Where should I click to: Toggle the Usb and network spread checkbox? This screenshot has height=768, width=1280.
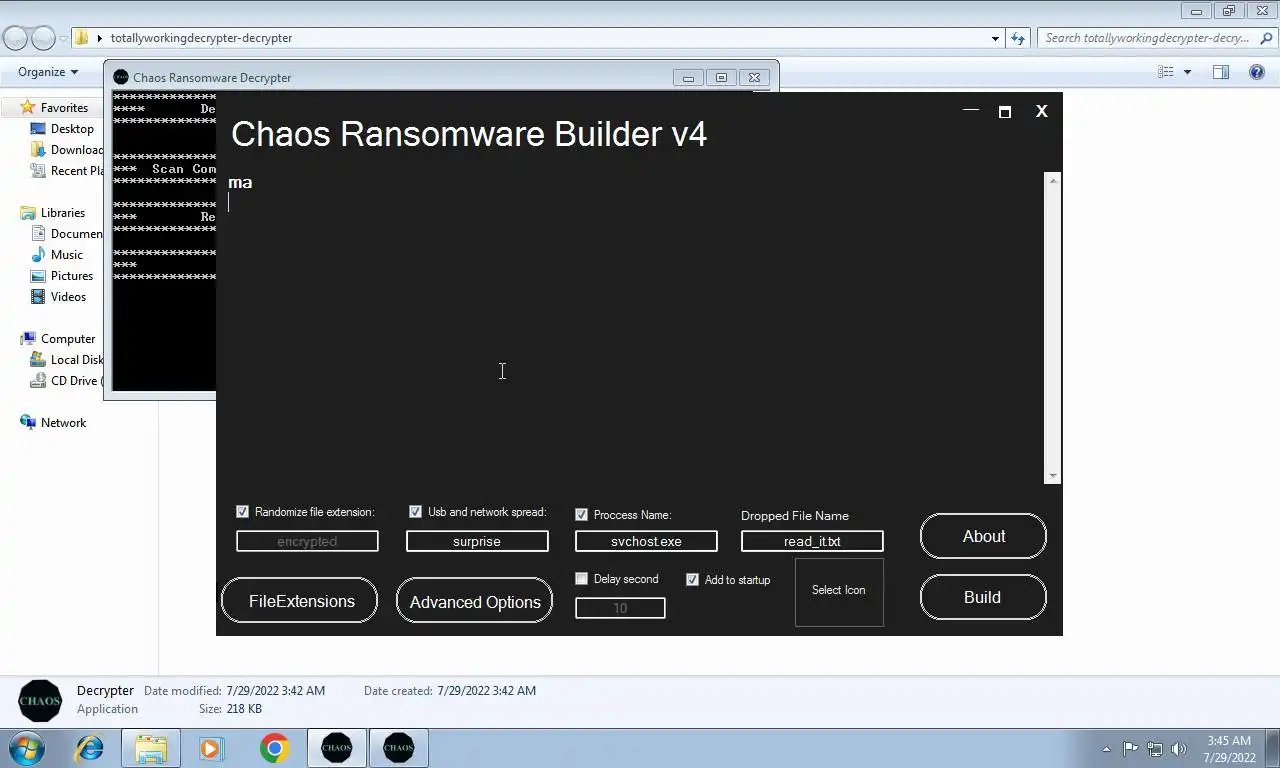(x=415, y=512)
